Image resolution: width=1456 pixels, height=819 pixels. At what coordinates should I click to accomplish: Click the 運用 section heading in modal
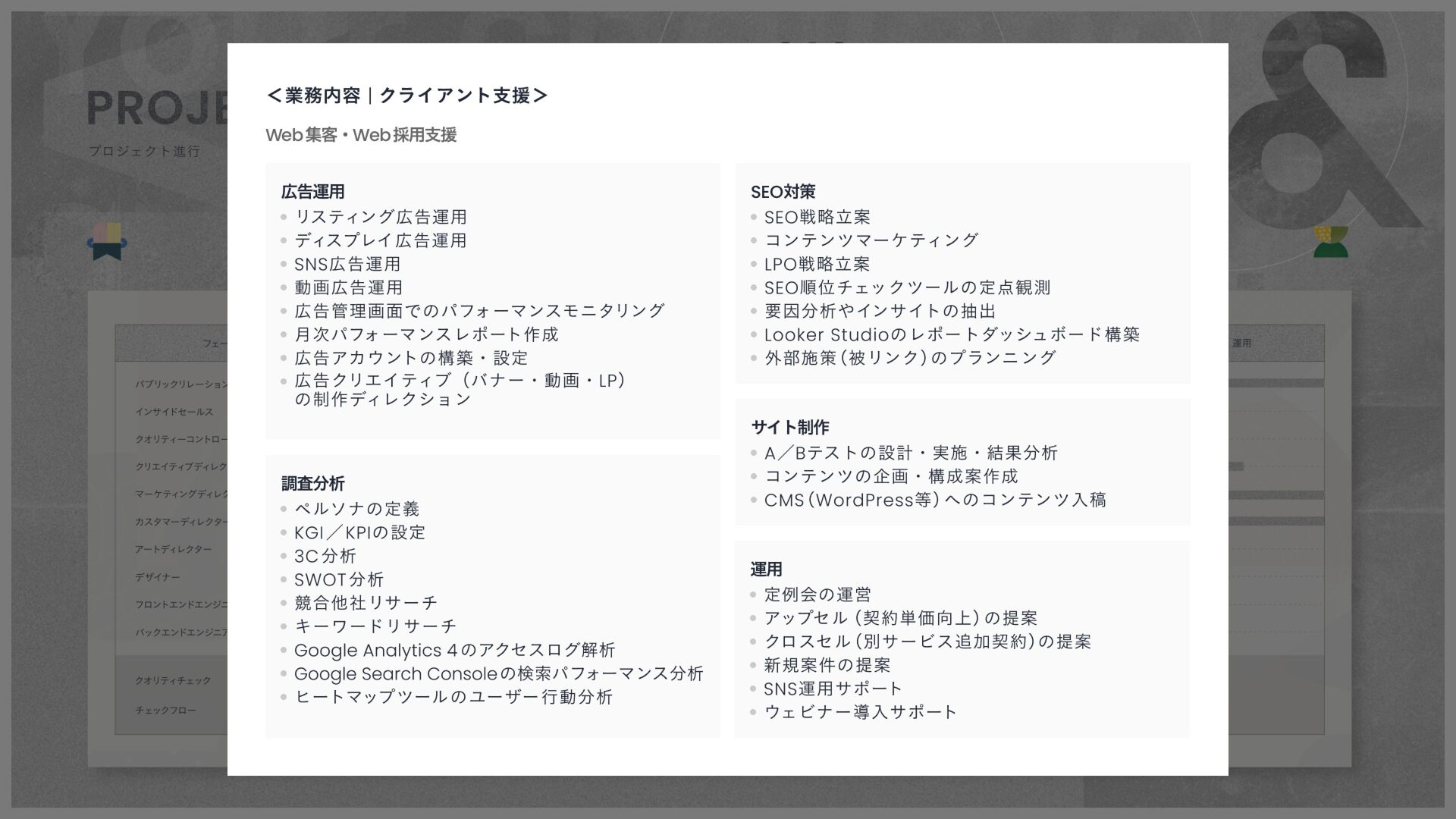click(x=766, y=570)
